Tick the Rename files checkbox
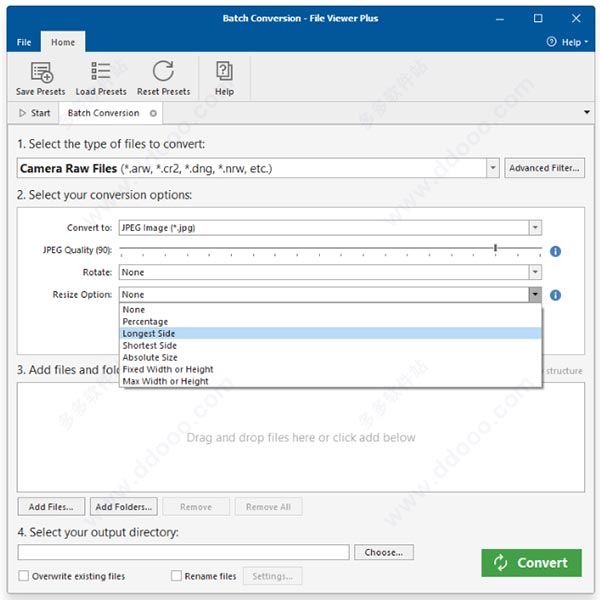600x600 pixels. pos(176,576)
